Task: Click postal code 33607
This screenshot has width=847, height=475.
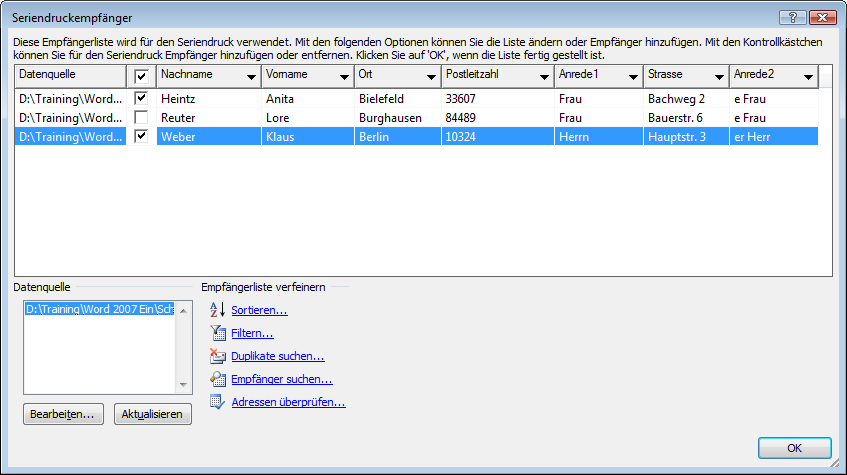Action: [498, 98]
